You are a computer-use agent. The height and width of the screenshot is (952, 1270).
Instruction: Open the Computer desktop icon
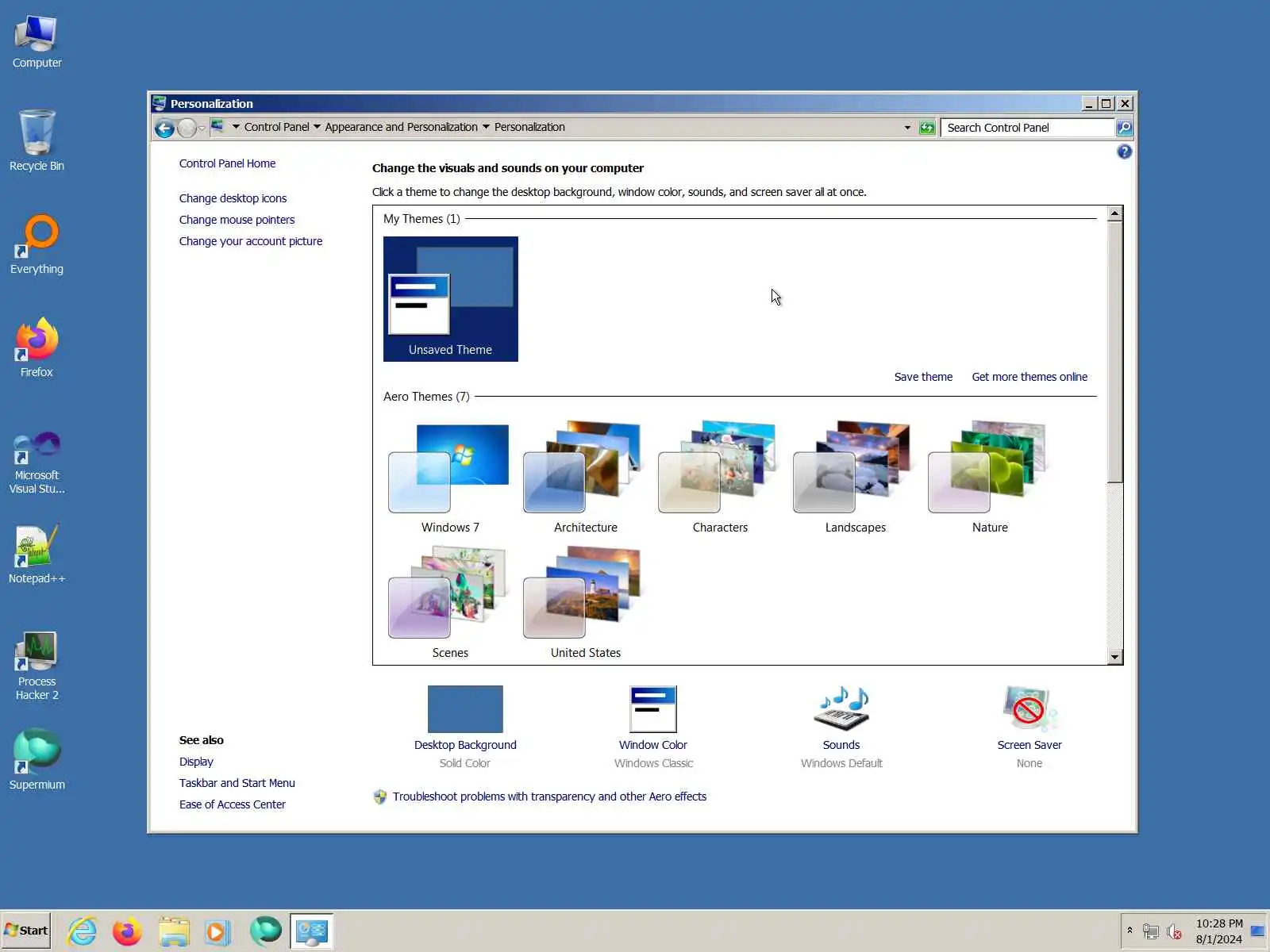point(37,41)
